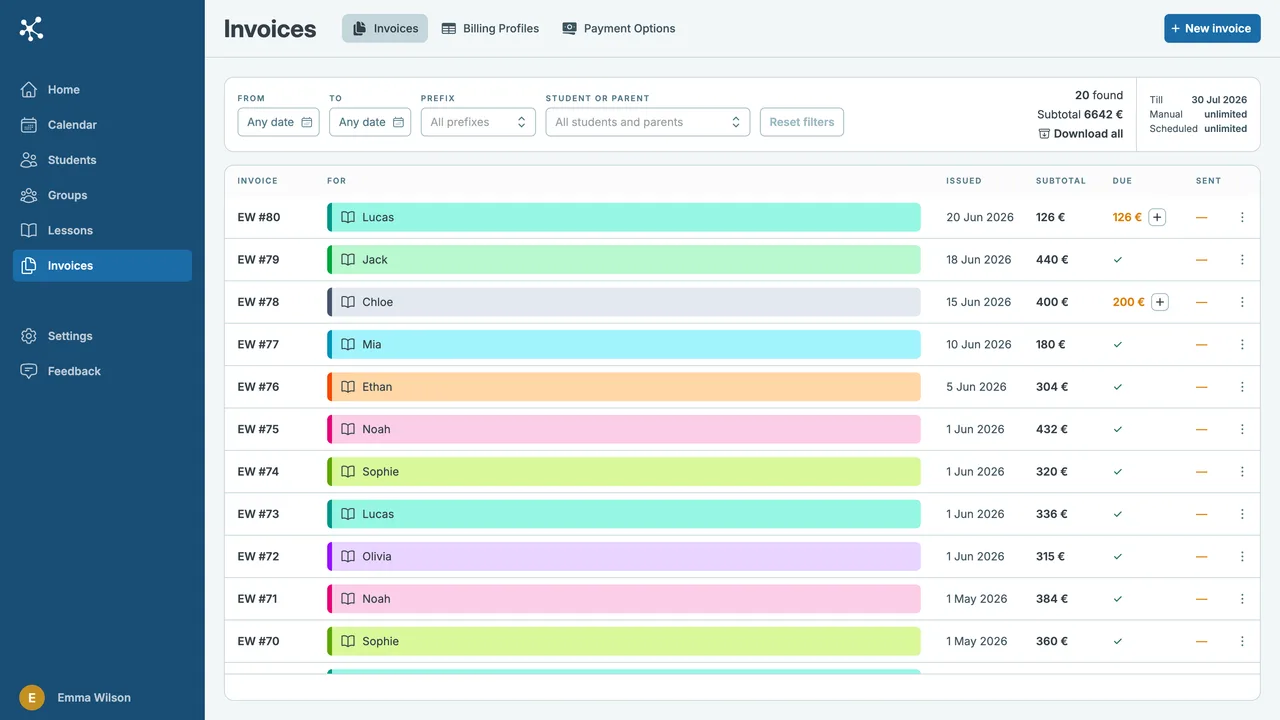Click paid checkmark on EW #79 row
The image size is (1280, 720).
click(1118, 260)
